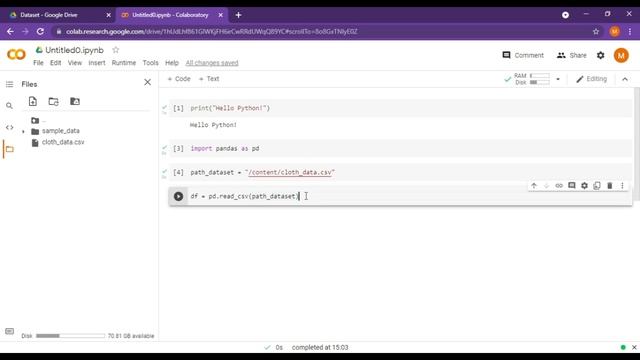
Task: Expand the sample_data folder arrow
Action: 23,131
